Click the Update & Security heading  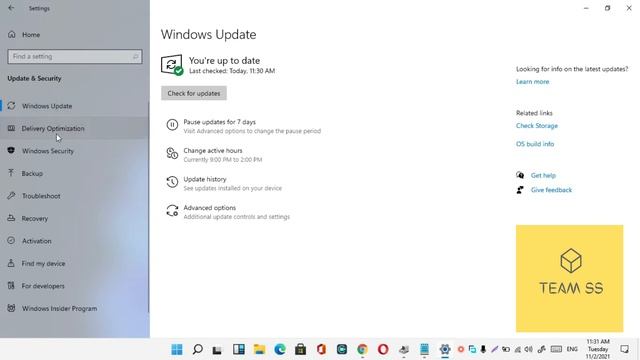tap(34, 78)
